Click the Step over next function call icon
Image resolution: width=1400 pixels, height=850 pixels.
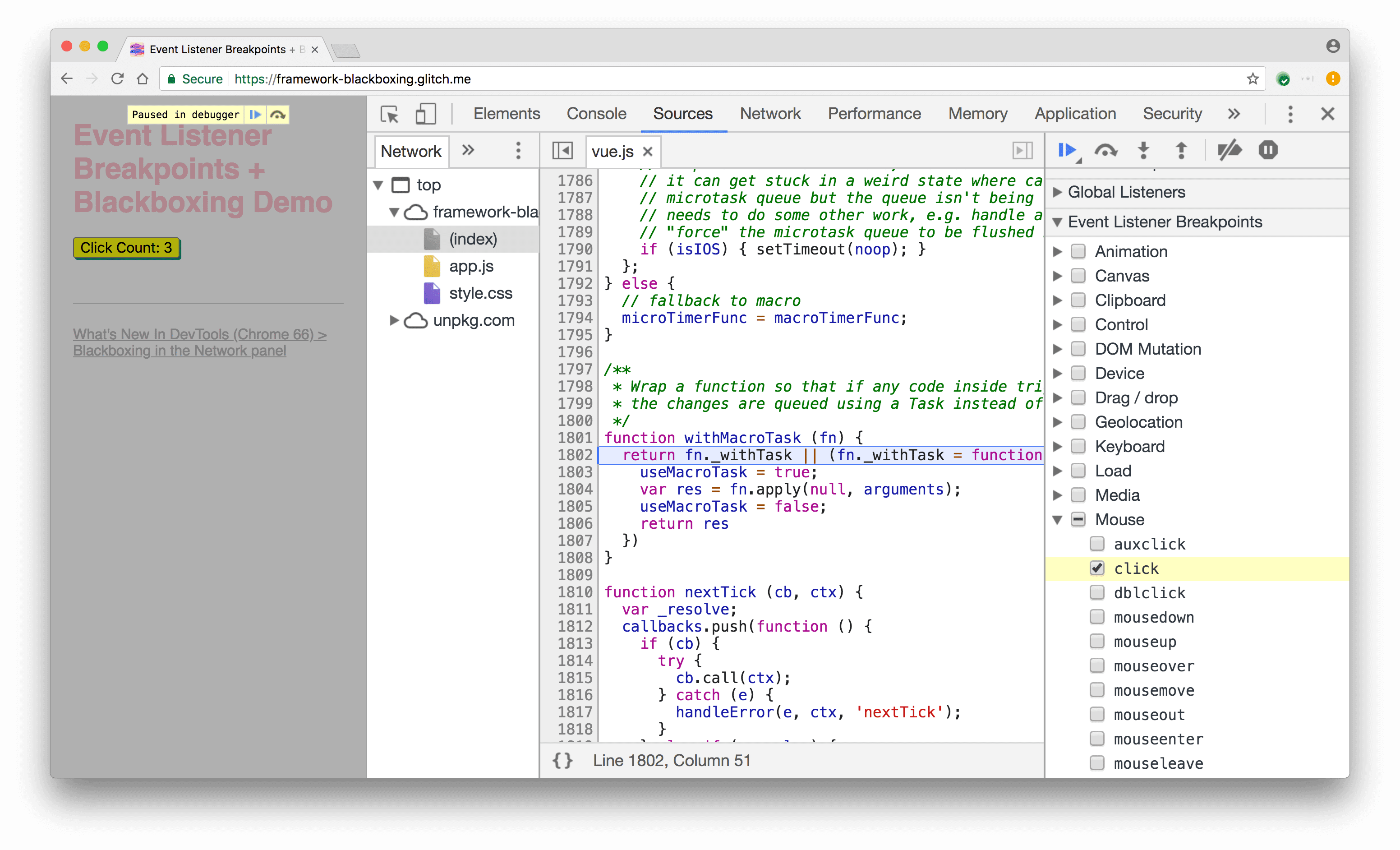click(x=1105, y=150)
